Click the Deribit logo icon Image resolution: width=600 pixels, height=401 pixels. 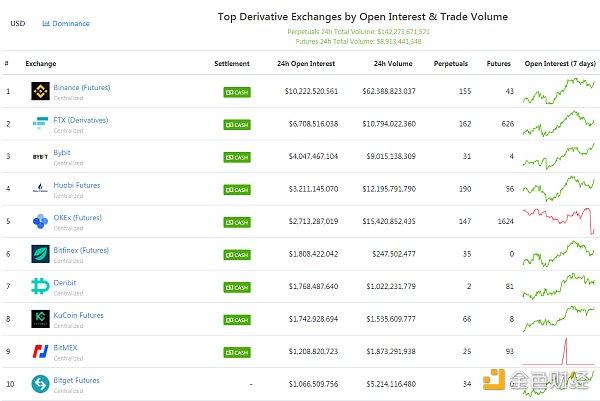point(40,287)
